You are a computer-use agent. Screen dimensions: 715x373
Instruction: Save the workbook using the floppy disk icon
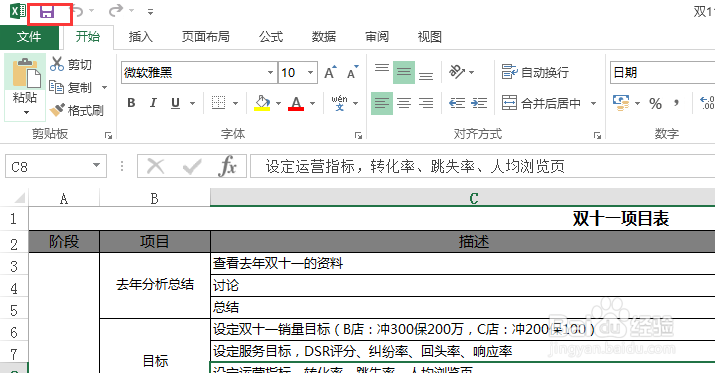pyautogui.click(x=47, y=12)
